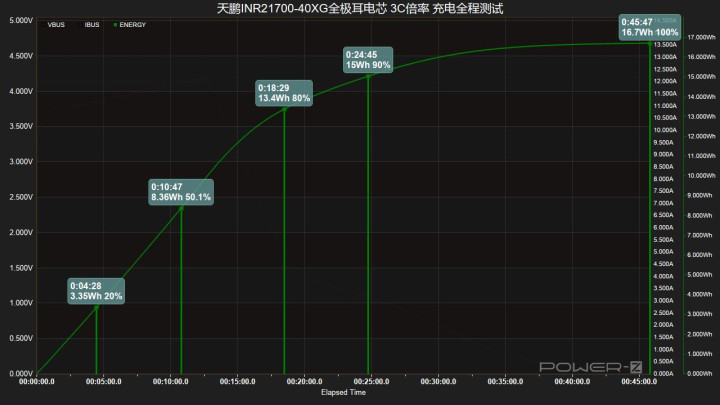The image size is (720, 405).
Task: Click the 1.000Wh energy axis label
Action: pyautogui.click(x=700, y=354)
